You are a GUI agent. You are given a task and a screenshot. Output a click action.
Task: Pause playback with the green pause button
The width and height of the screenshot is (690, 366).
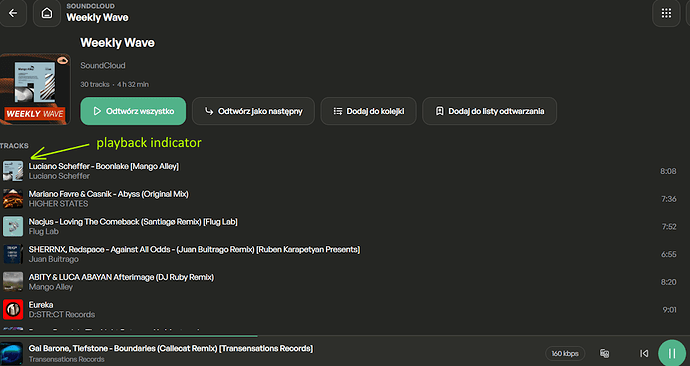pyautogui.click(x=672, y=353)
